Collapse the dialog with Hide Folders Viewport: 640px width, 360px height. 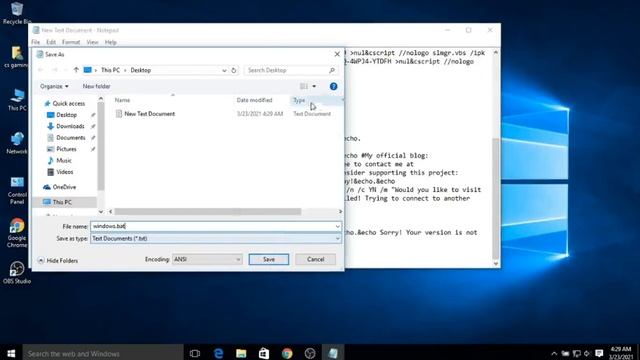(x=58, y=260)
